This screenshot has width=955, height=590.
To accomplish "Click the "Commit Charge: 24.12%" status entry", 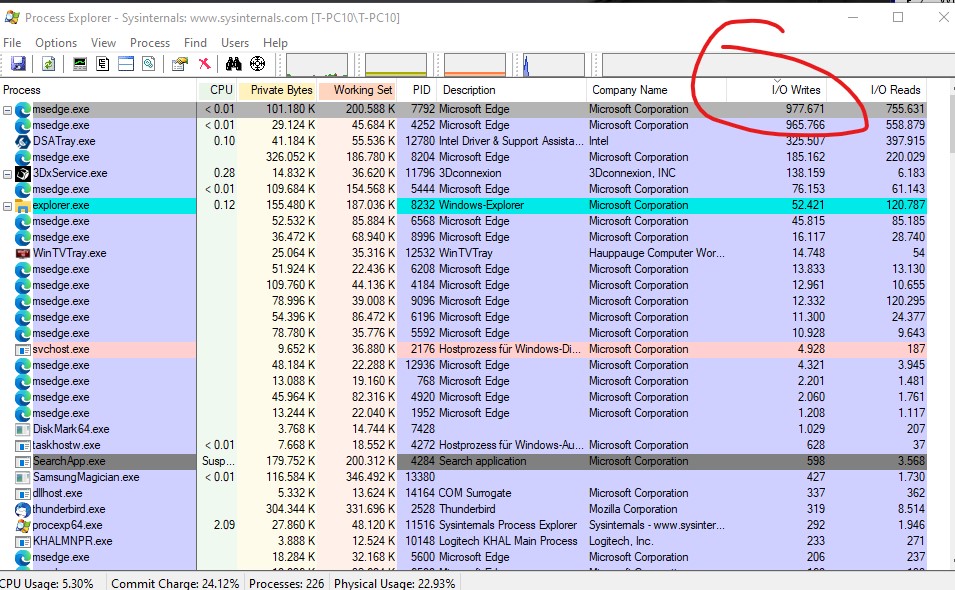I will pyautogui.click(x=175, y=583).
